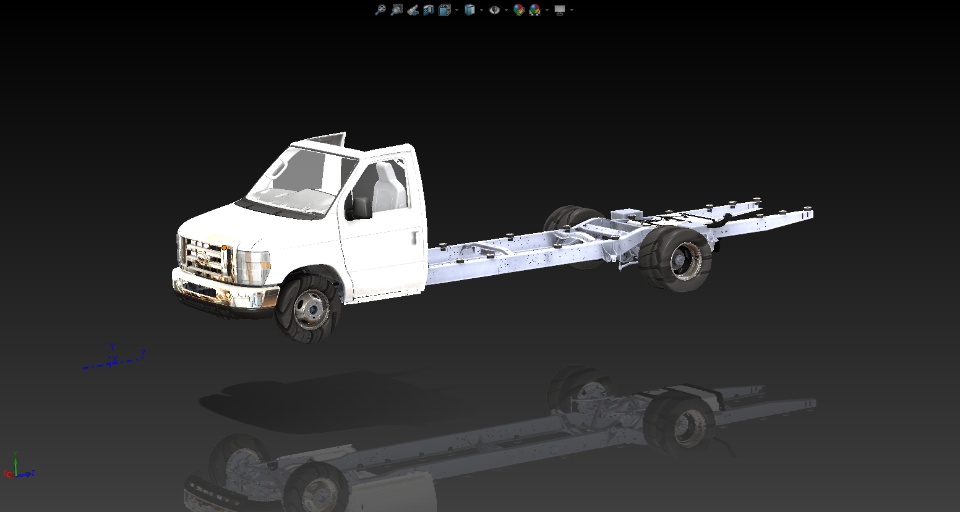The width and height of the screenshot is (960, 512).
Task: Open the View Orientation dropdown arrow
Action: [457, 10]
